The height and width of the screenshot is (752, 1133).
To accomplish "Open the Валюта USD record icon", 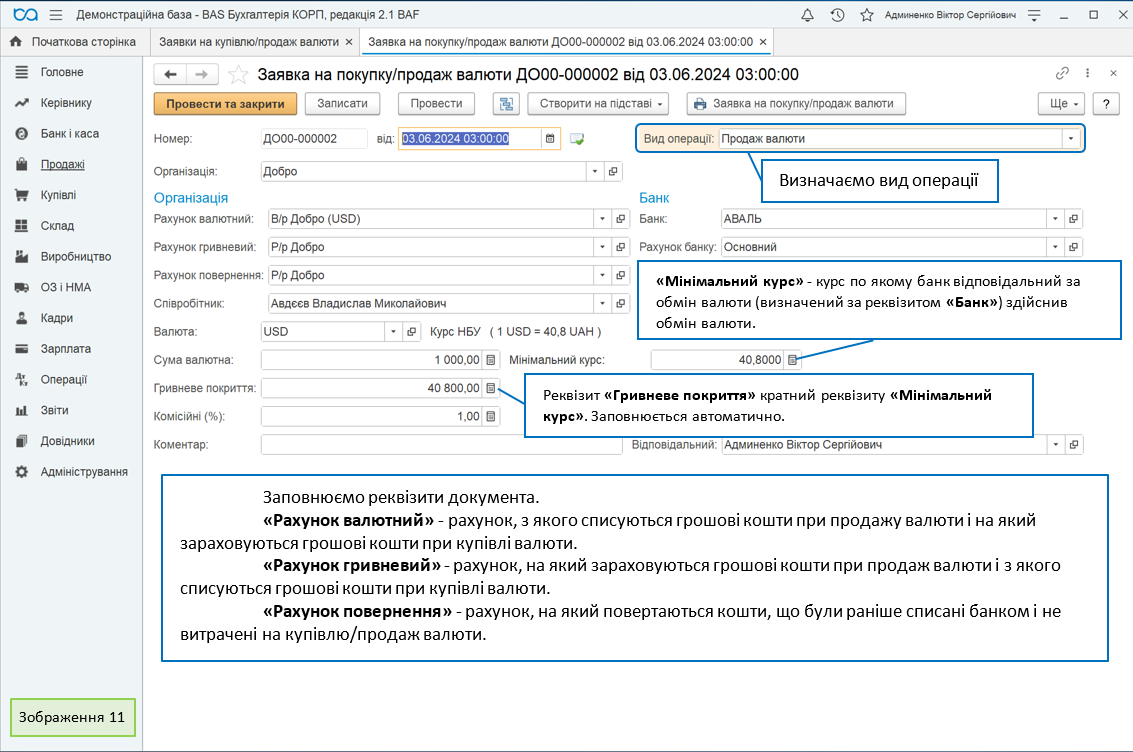I will 411,332.
